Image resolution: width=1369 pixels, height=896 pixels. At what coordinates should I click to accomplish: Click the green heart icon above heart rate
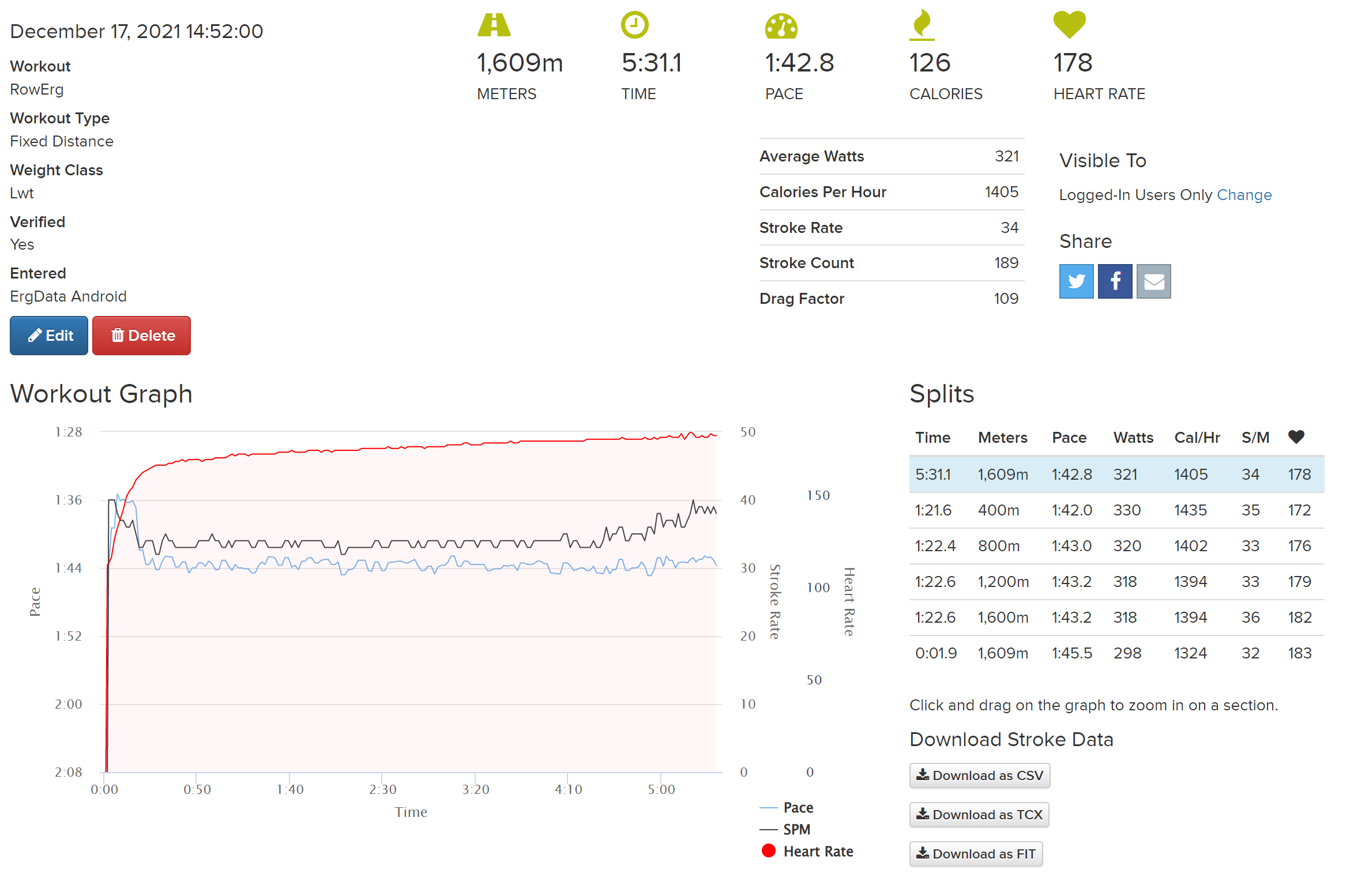click(1069, 25)
